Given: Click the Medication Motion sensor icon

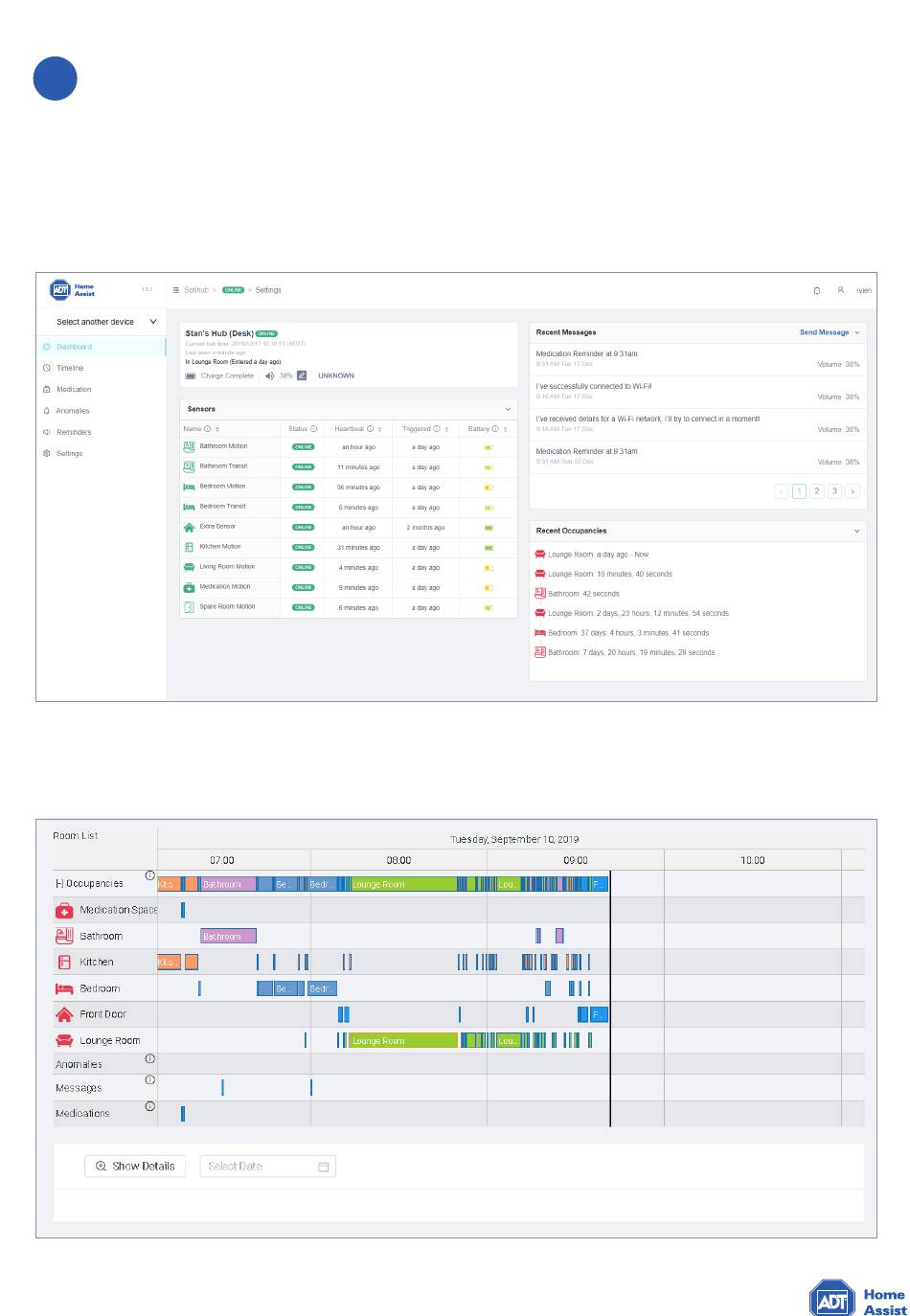Looking at the screenshot, I should (x=189, y=587).
